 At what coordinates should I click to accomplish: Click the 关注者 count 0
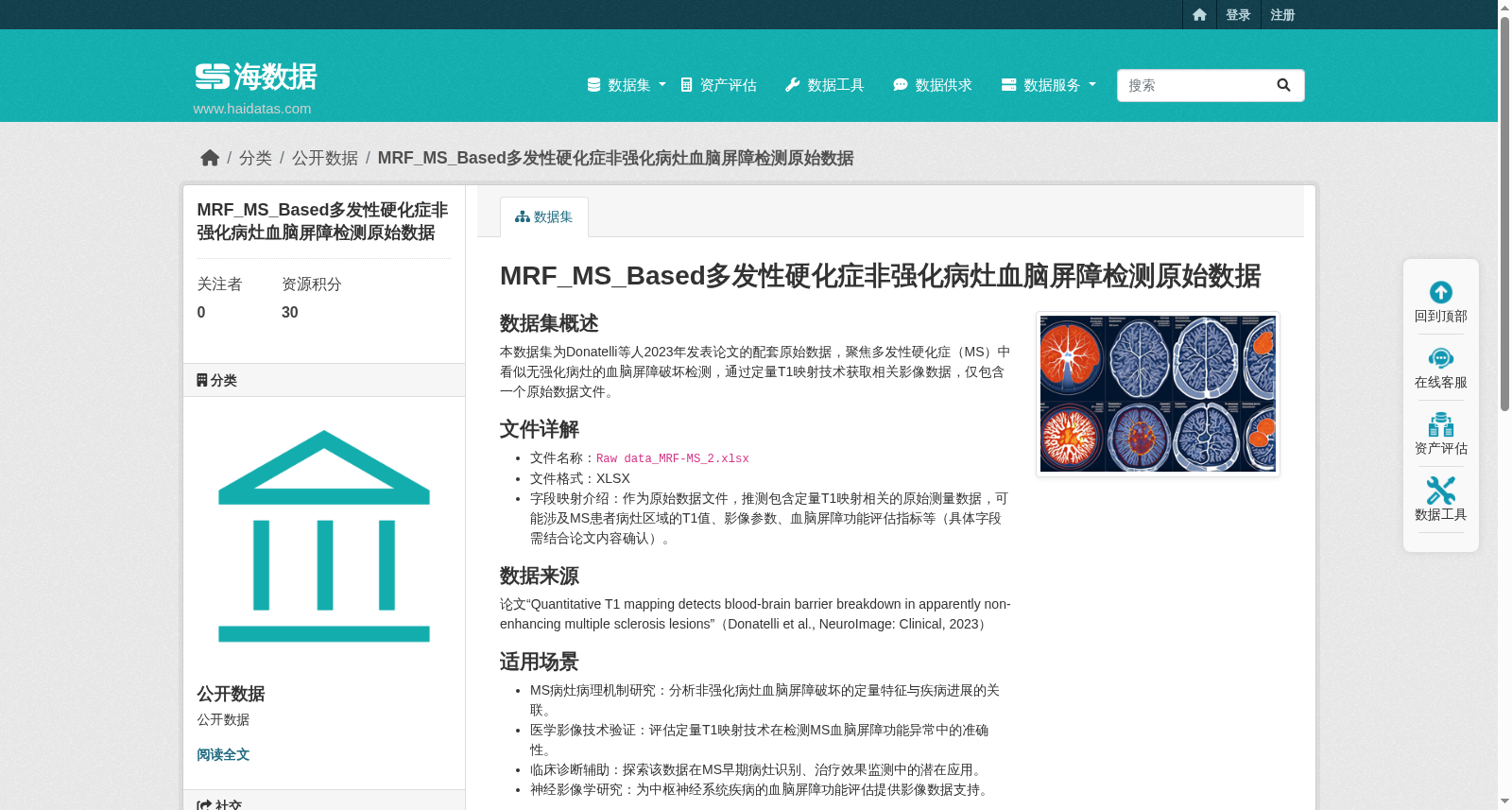pyautogui.click(x=201, y=312)
